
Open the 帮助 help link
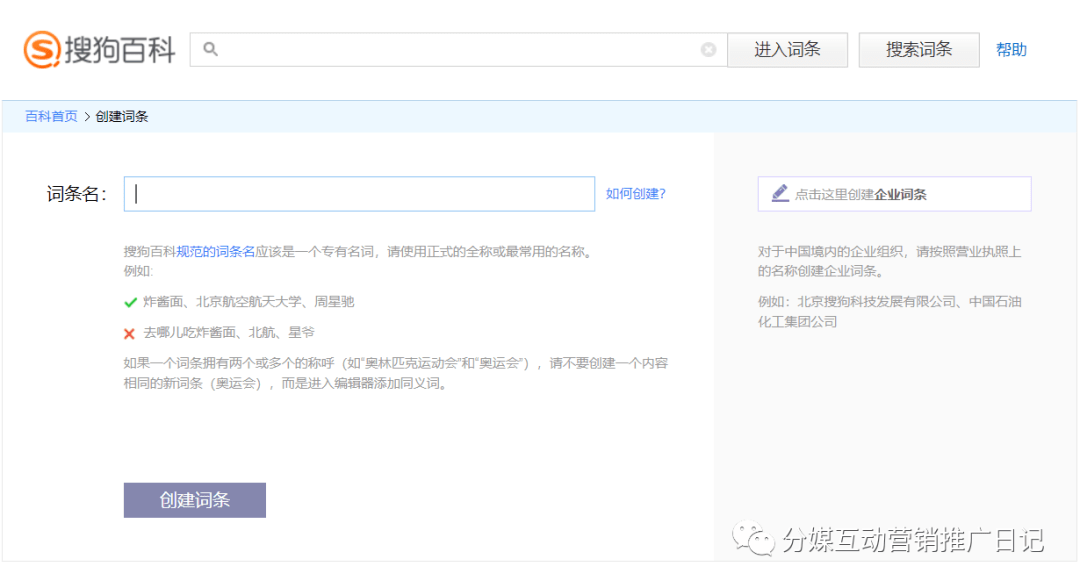(1011, 50)
